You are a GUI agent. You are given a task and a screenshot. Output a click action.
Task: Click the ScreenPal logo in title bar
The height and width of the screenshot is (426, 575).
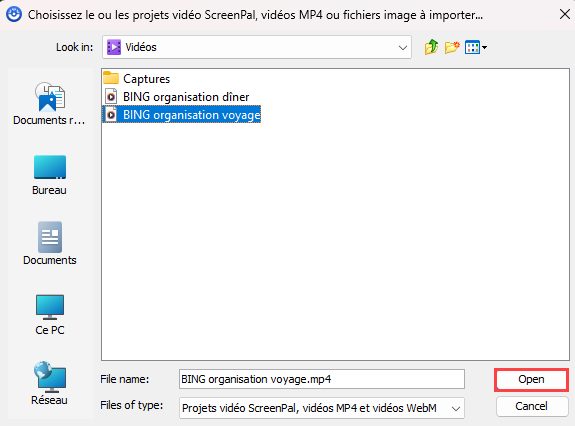pos(14,14)
